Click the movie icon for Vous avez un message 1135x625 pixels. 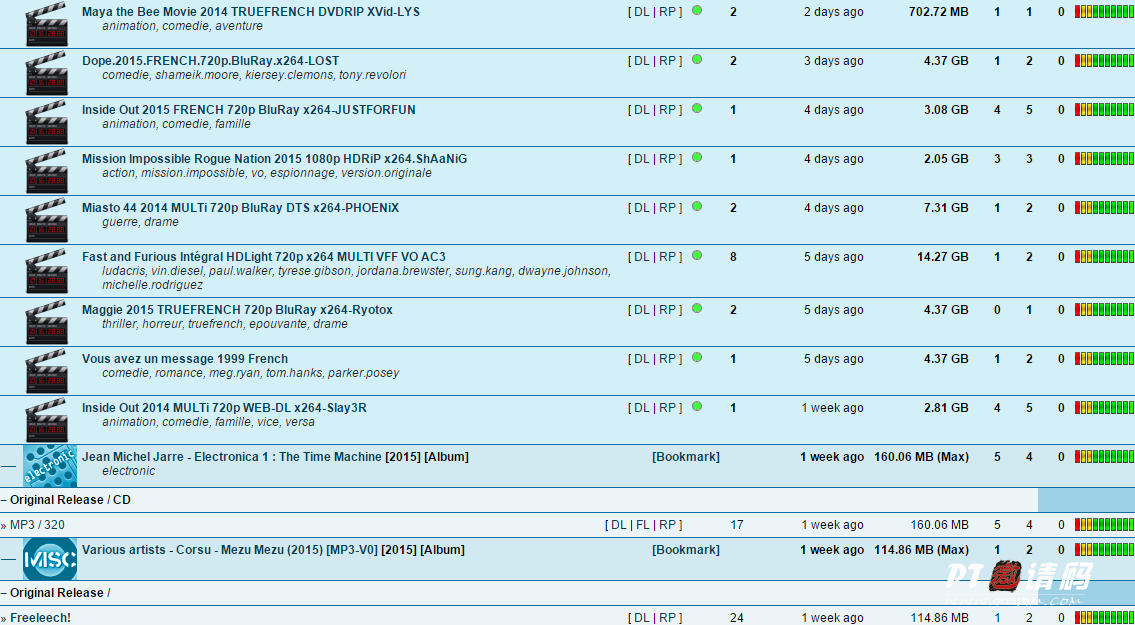(46, 372)
